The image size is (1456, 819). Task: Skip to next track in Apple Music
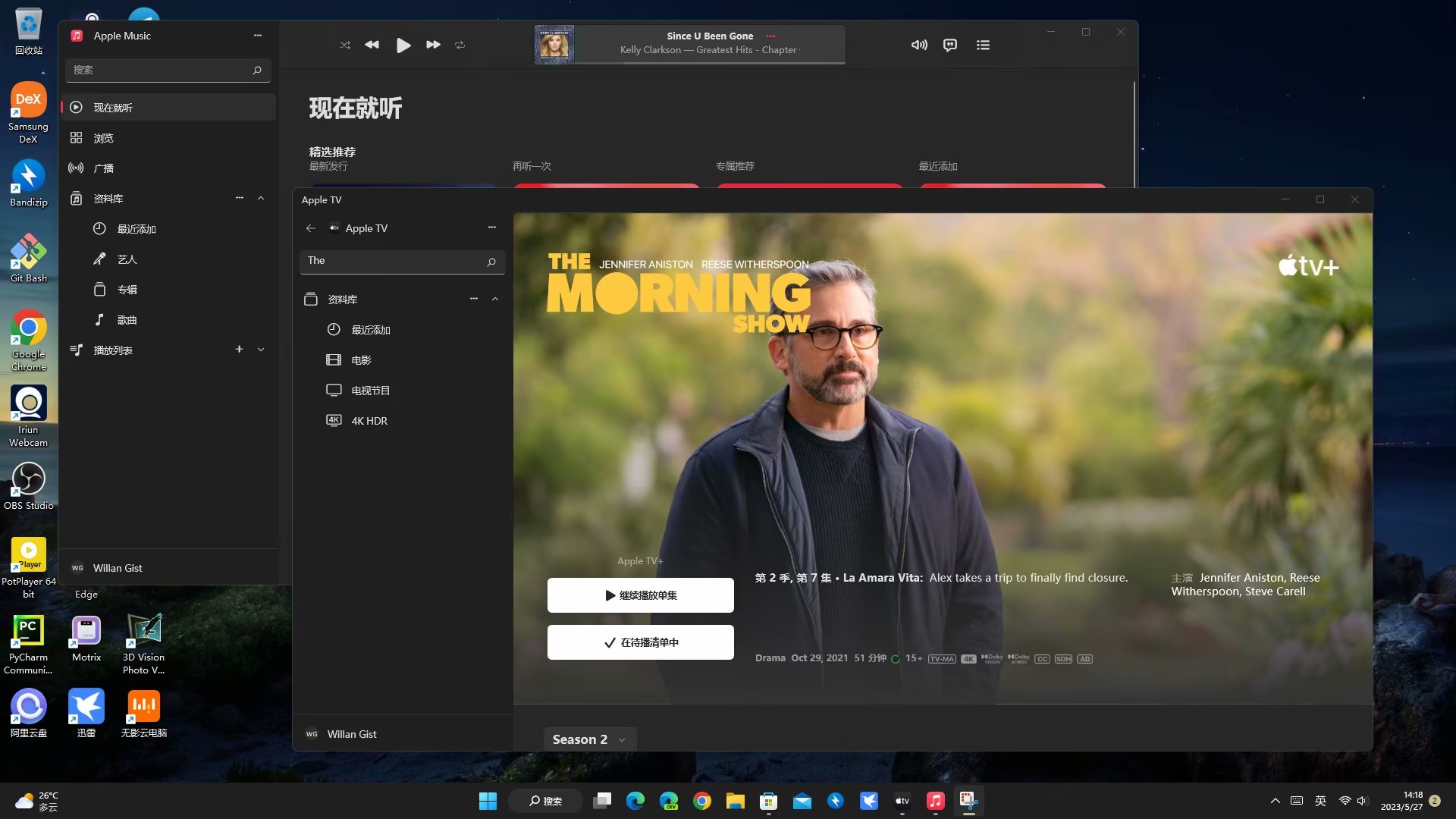point(433,45)
